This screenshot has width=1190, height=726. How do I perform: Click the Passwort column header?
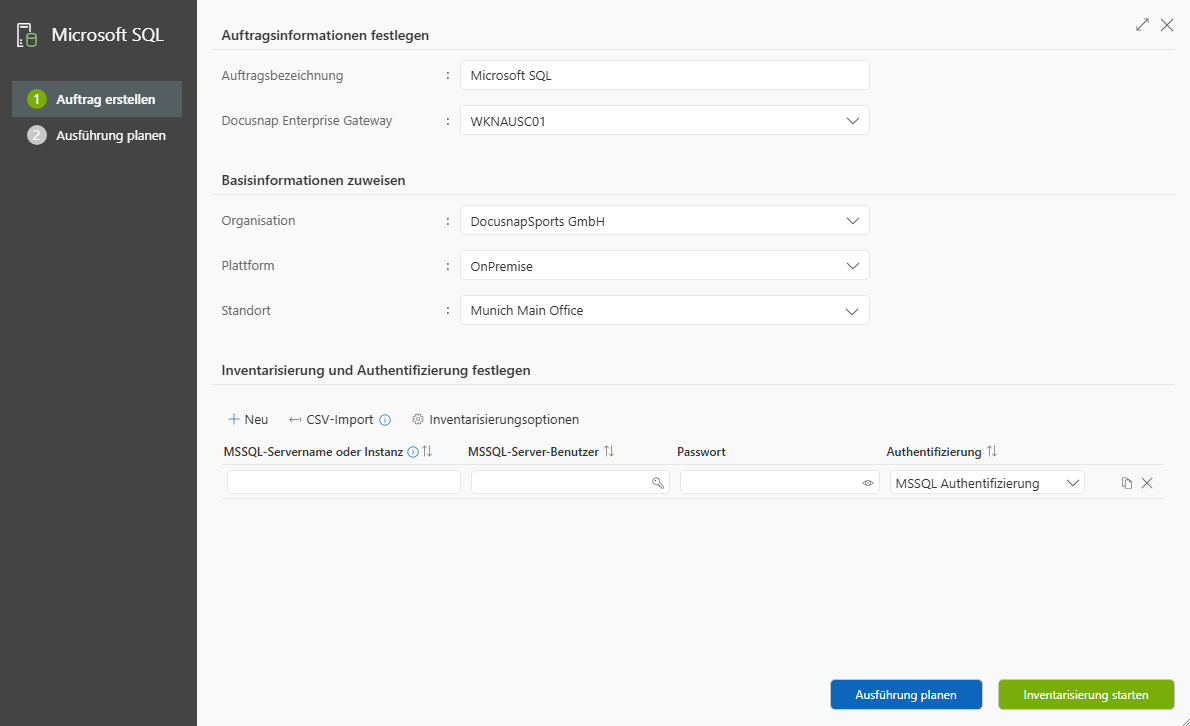coord(701,452)
